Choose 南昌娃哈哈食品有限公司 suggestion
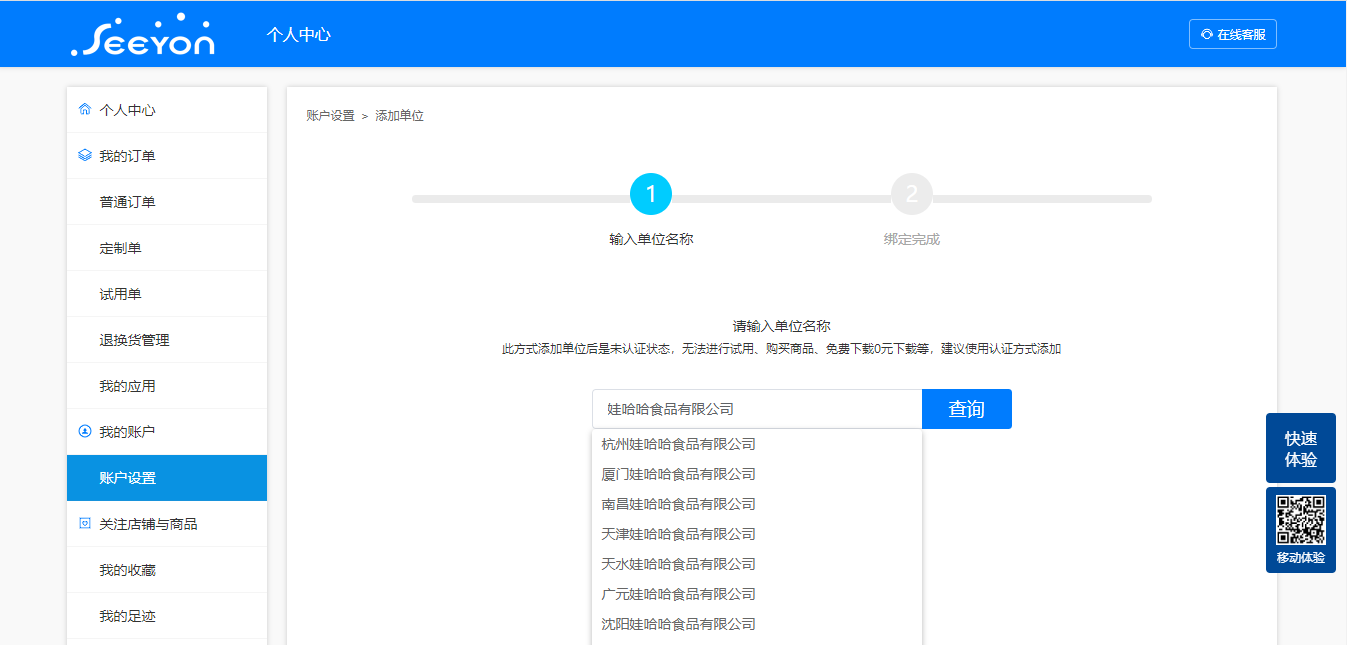This screenshot has width=1347, height=645. pos(757,504)
